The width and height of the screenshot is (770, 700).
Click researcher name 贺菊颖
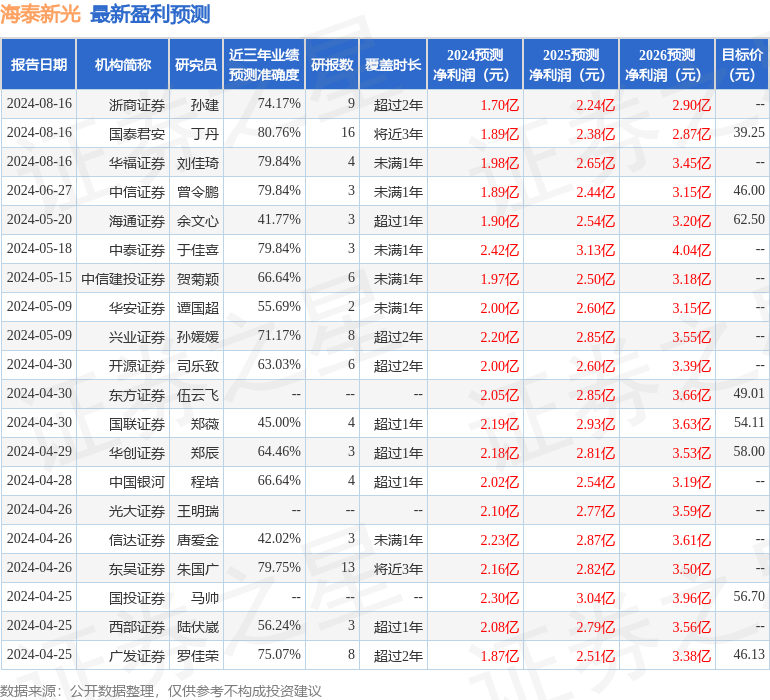[198, 279]
